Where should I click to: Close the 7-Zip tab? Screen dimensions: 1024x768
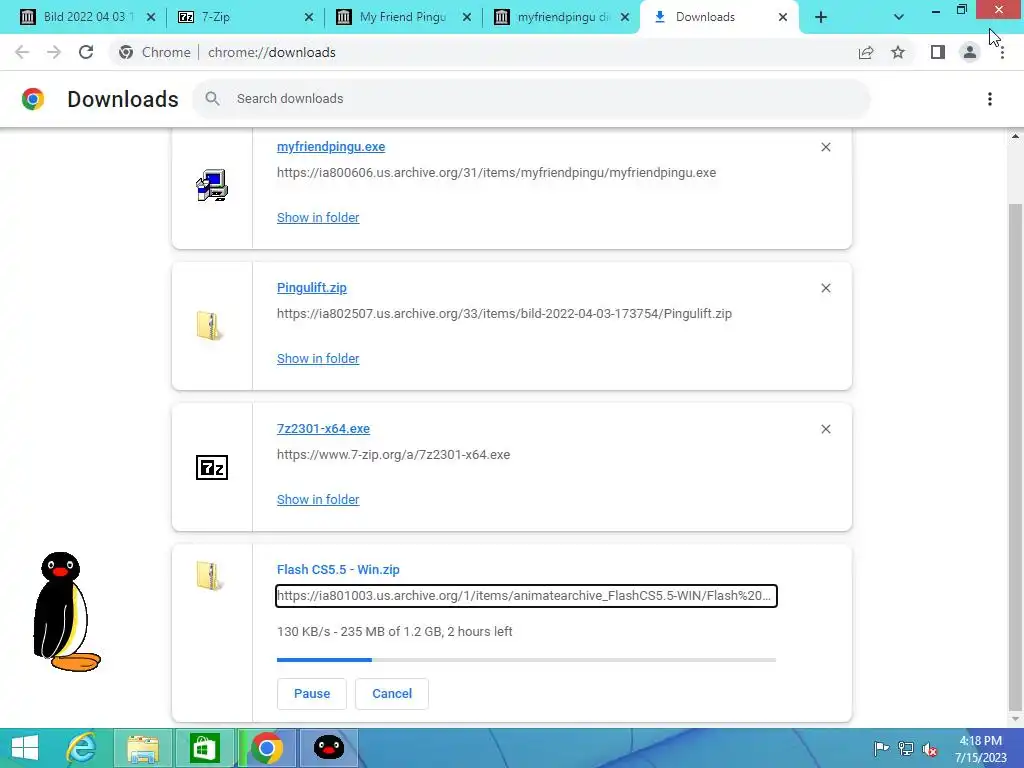[309, 17]
